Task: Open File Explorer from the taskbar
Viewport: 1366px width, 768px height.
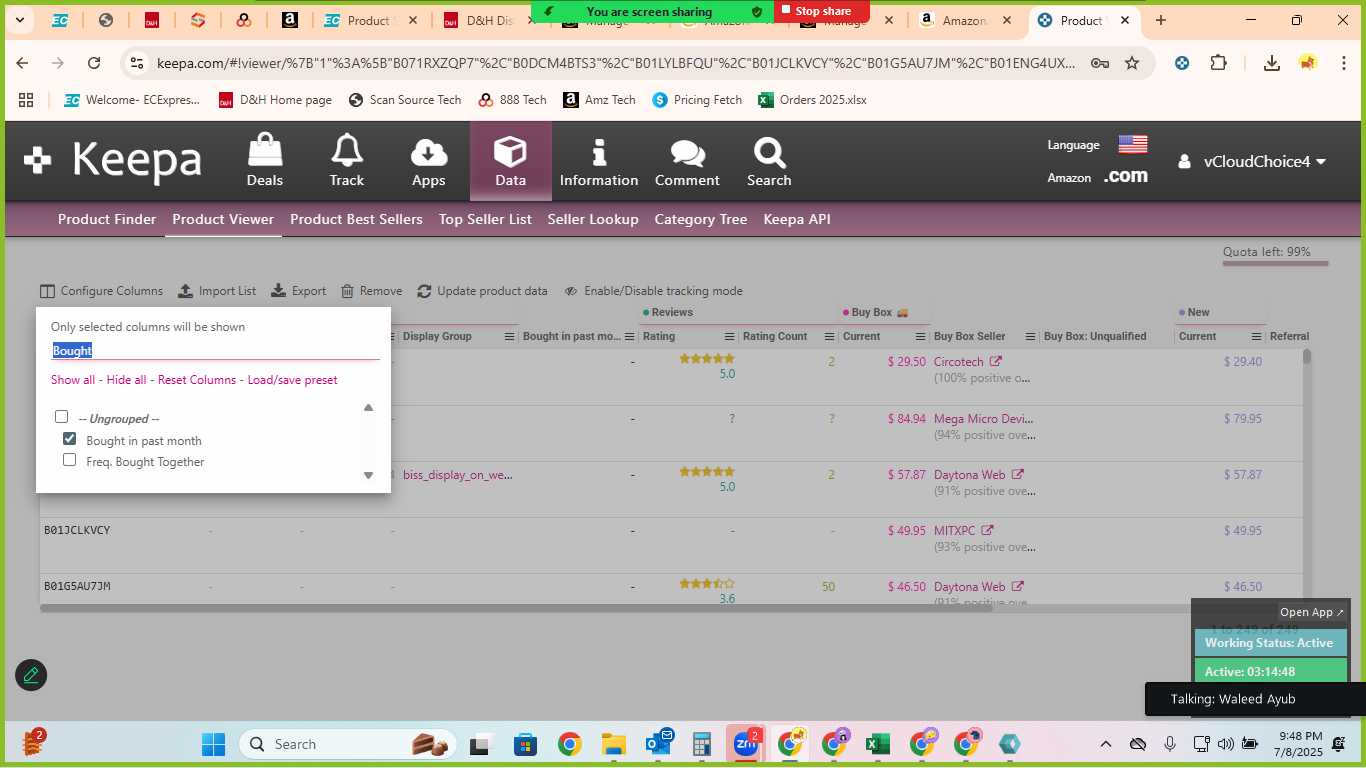Action: pos(613,744)
